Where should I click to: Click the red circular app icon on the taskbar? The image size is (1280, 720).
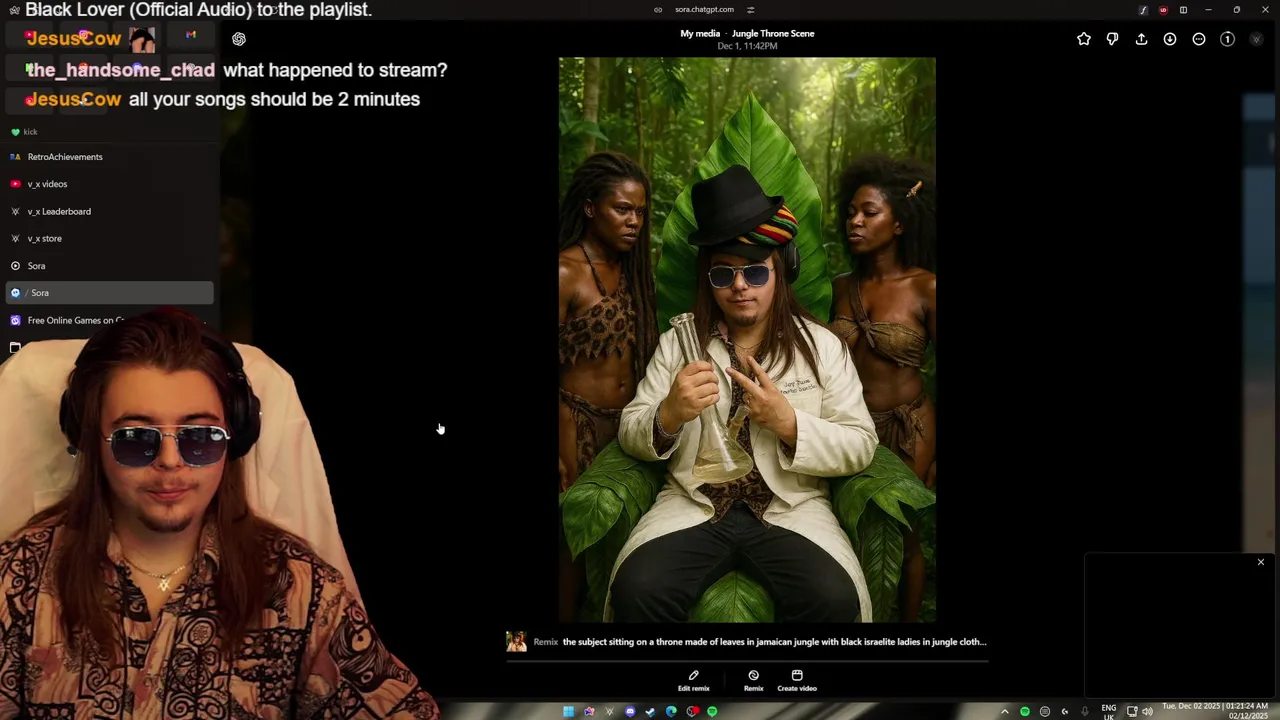pos(692,711)
